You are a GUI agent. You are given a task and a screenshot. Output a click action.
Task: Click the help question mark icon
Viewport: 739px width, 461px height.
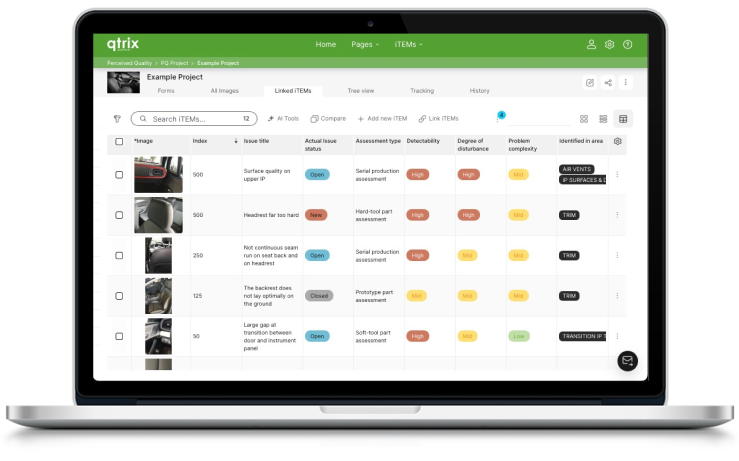[627, 45]
